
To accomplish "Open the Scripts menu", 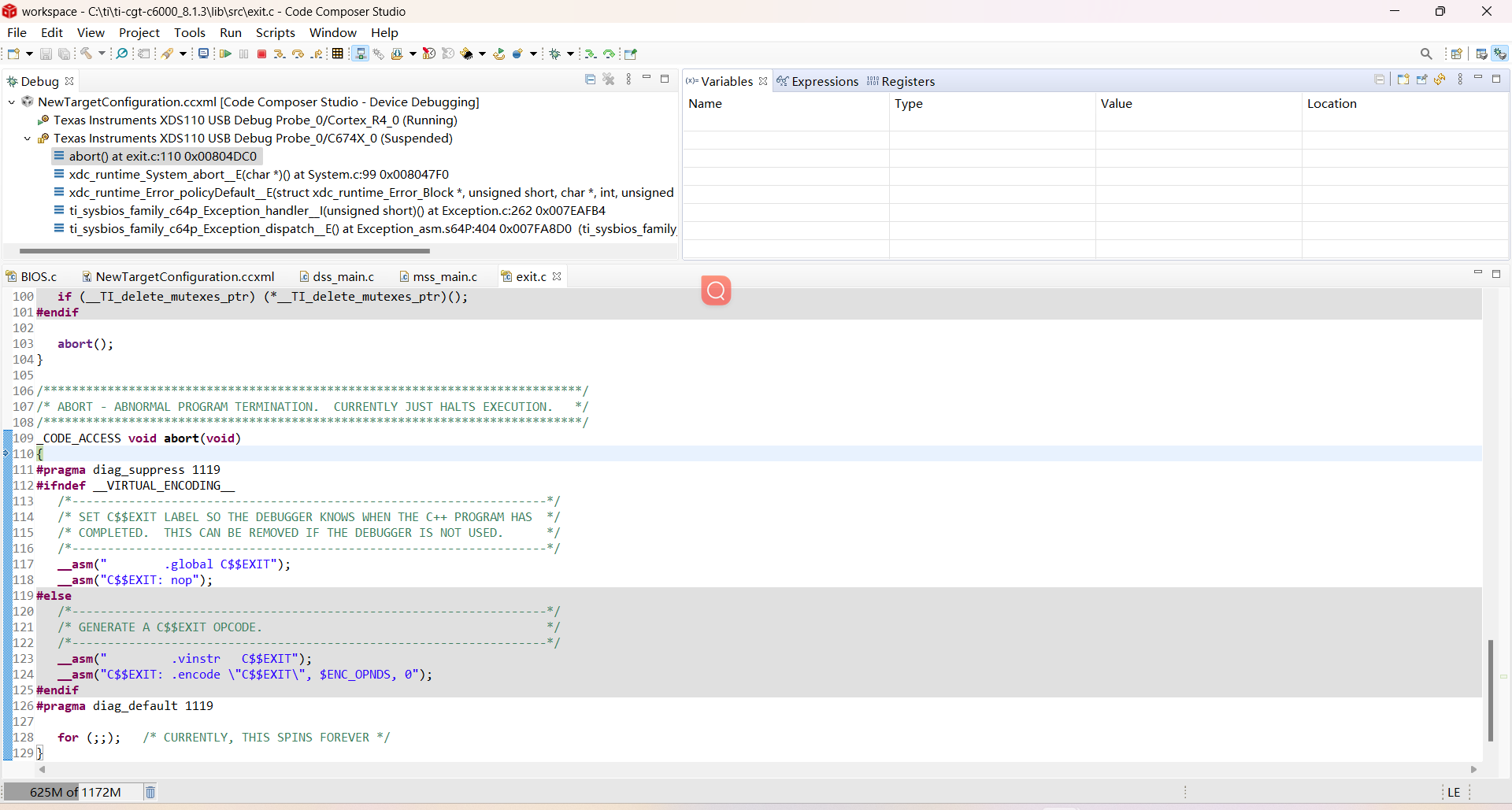I will (275, 32).
